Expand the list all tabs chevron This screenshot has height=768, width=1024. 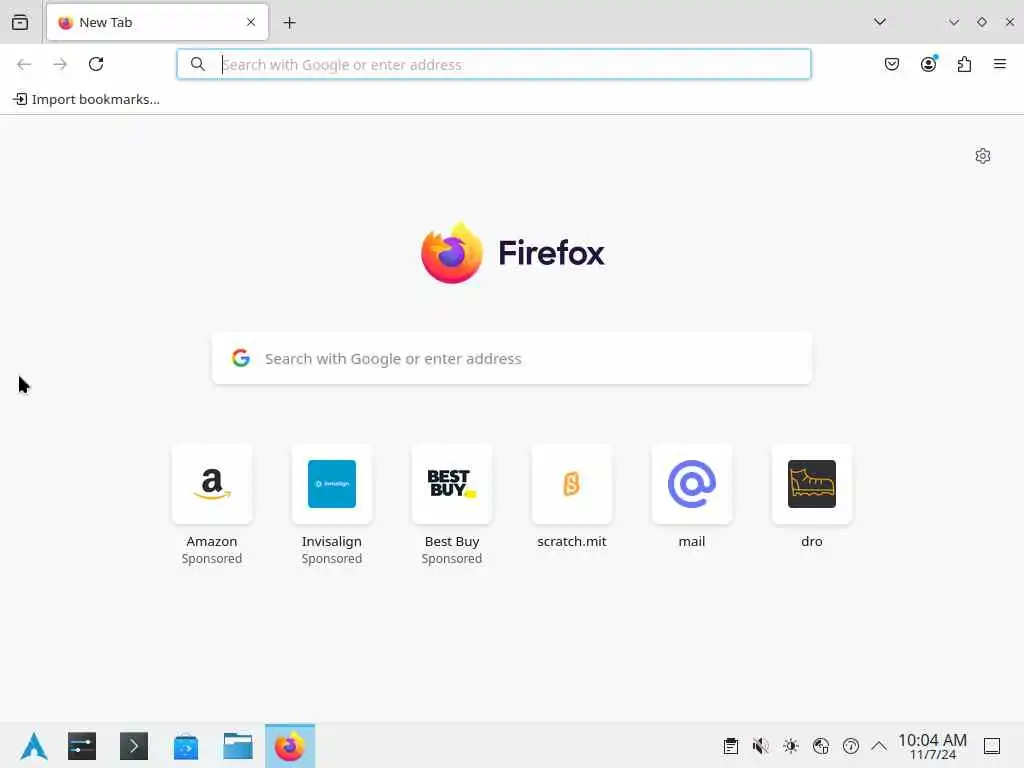click(x=880, y=22)
